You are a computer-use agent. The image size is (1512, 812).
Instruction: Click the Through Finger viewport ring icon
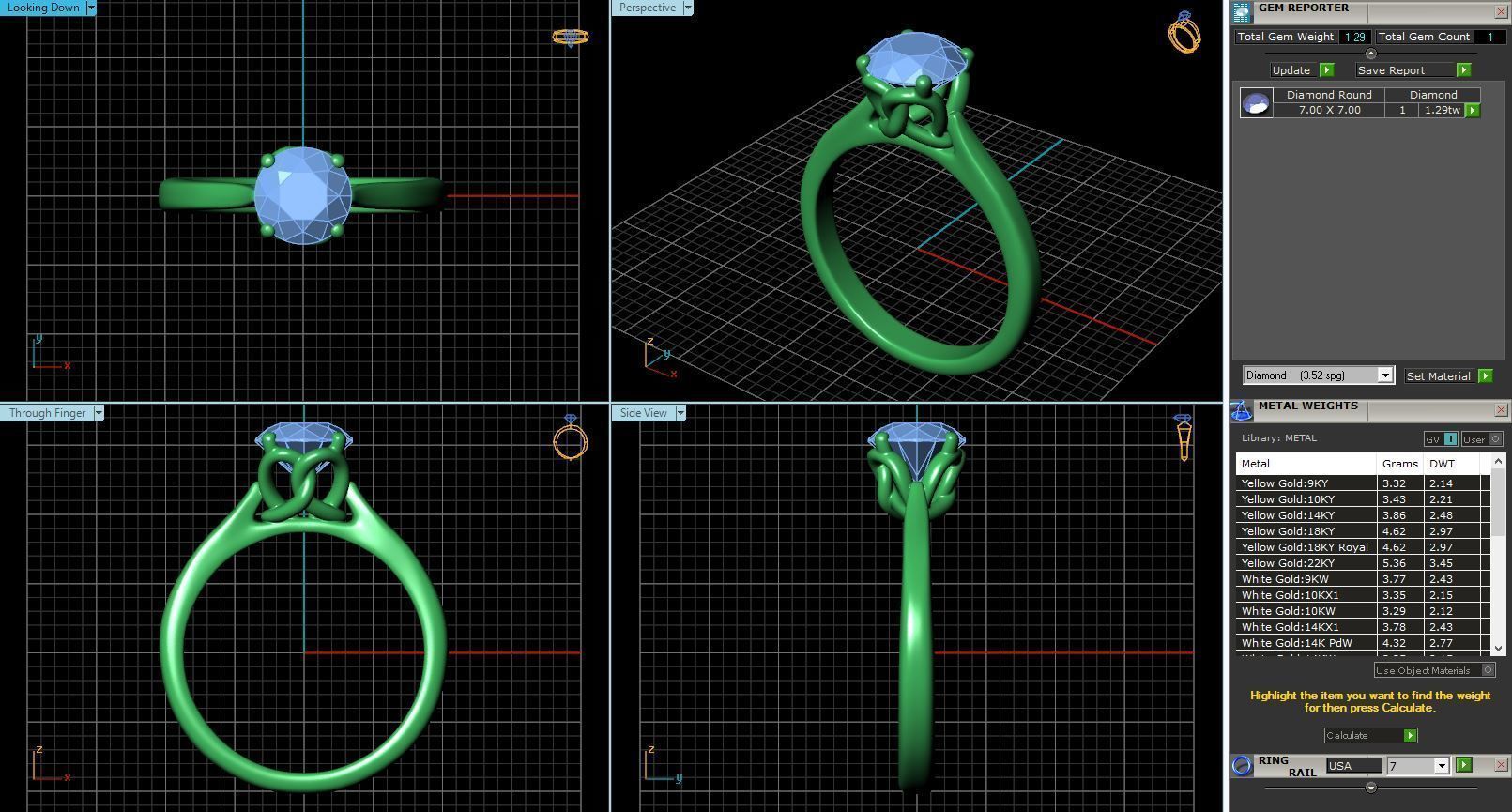570,437
